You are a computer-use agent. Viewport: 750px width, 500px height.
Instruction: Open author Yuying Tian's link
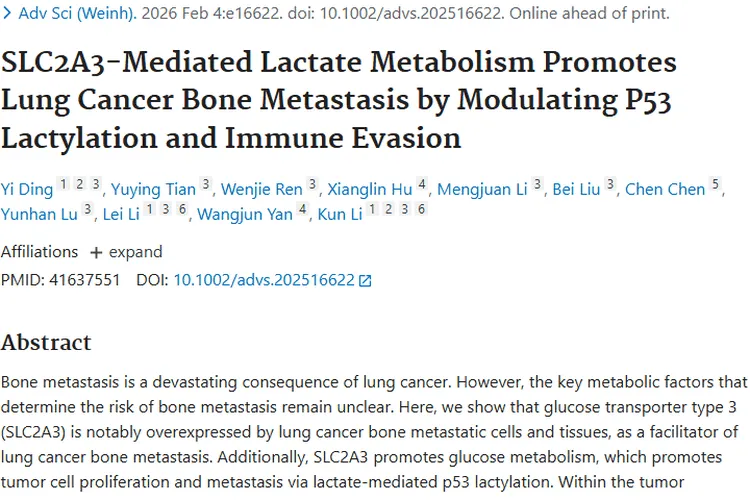point(153,188)
